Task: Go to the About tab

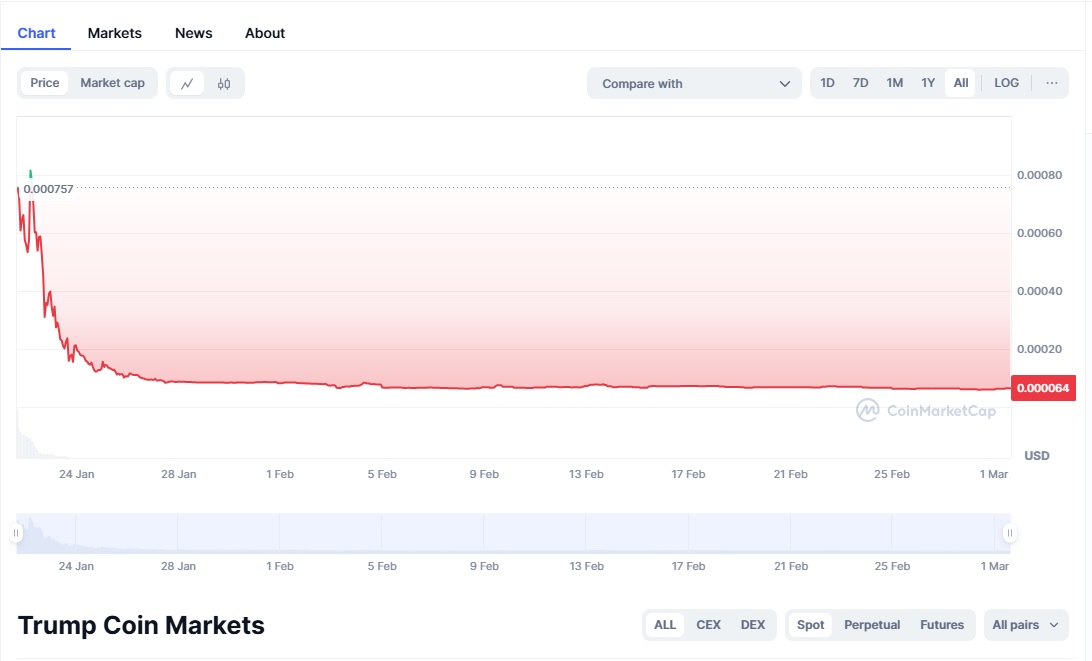Action: (265, 33)
